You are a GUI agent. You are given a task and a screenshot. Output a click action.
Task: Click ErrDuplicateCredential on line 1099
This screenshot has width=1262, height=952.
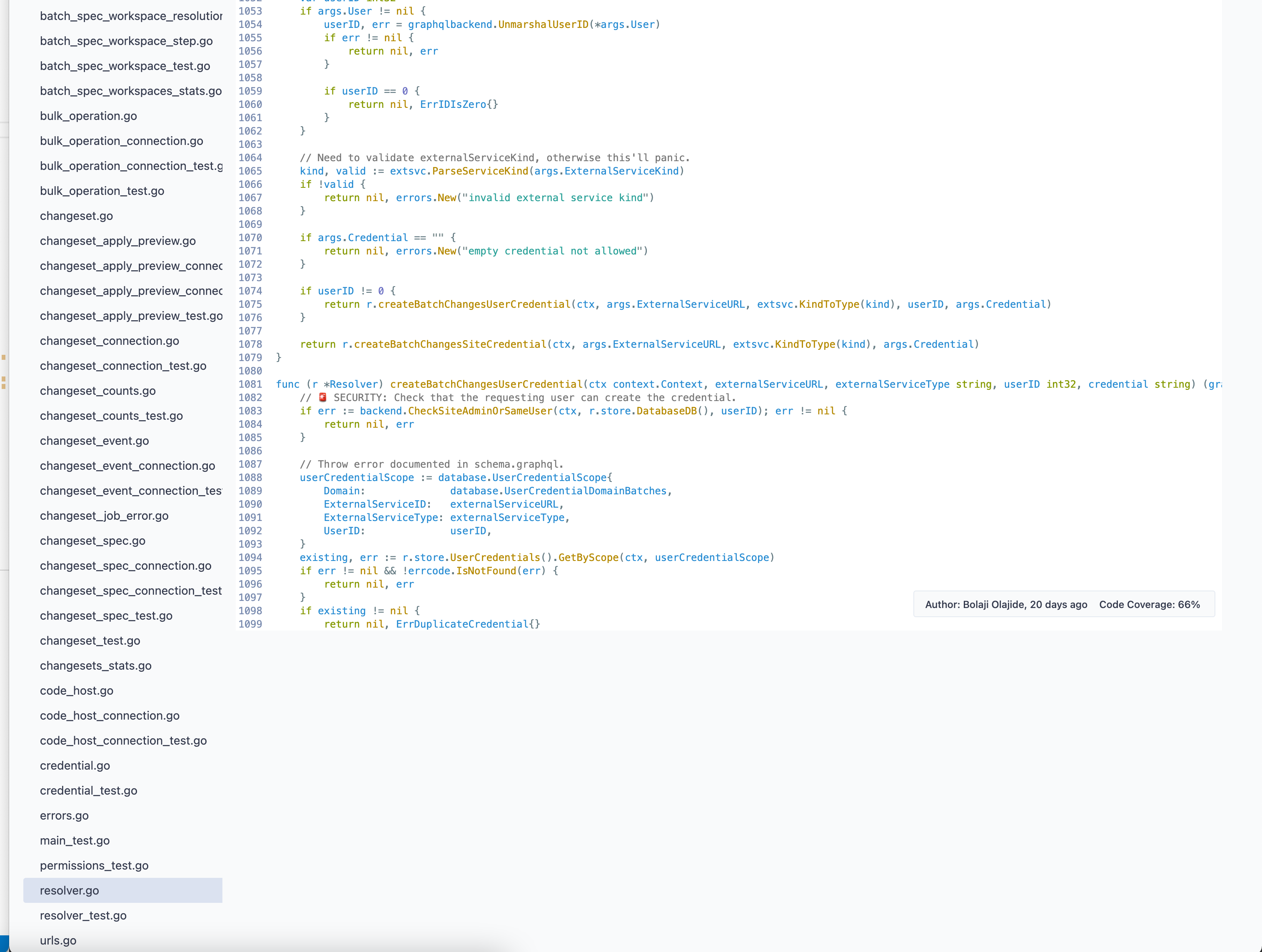tap(462, 624)
